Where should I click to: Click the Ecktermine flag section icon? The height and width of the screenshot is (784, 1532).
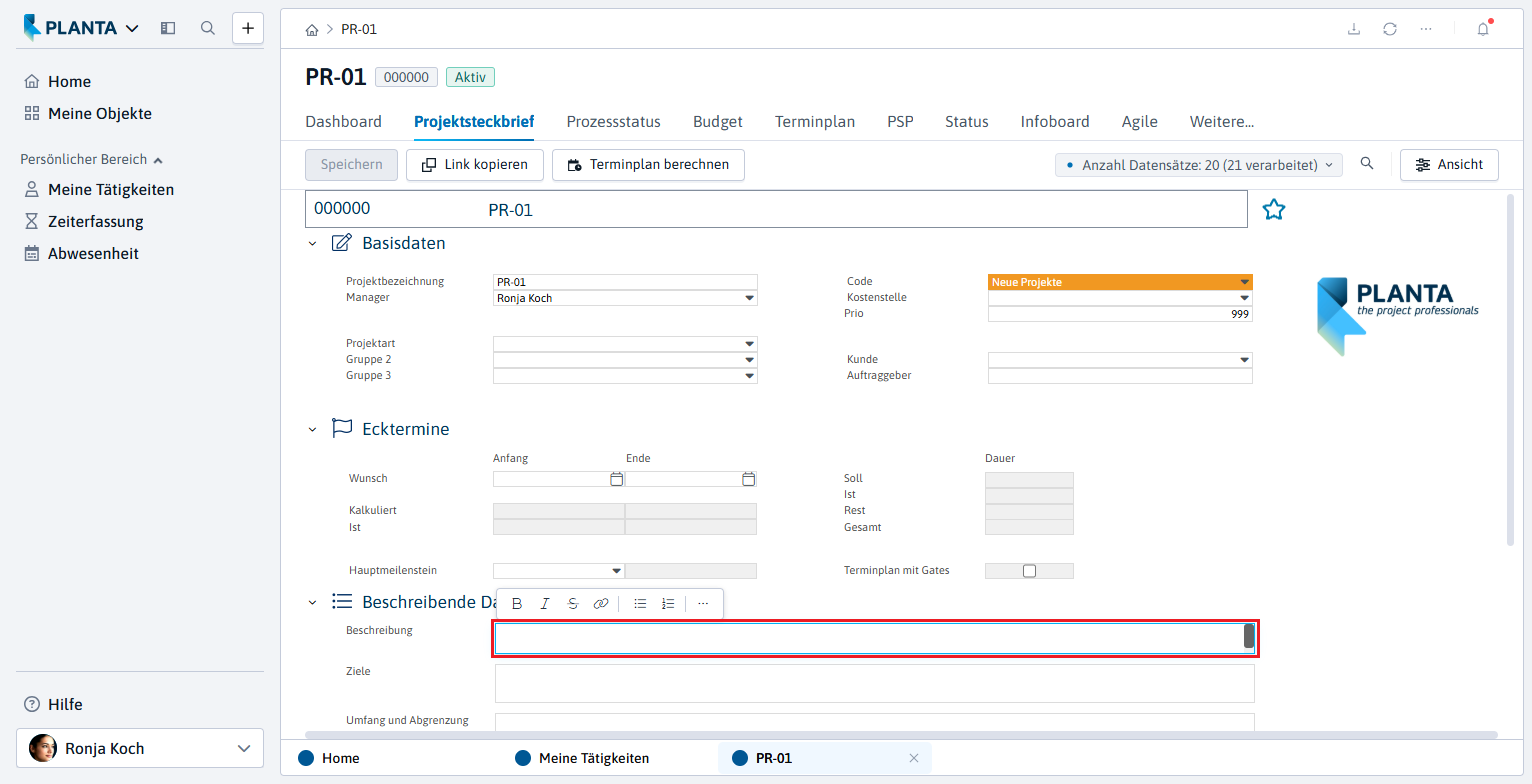coord(342,428)
